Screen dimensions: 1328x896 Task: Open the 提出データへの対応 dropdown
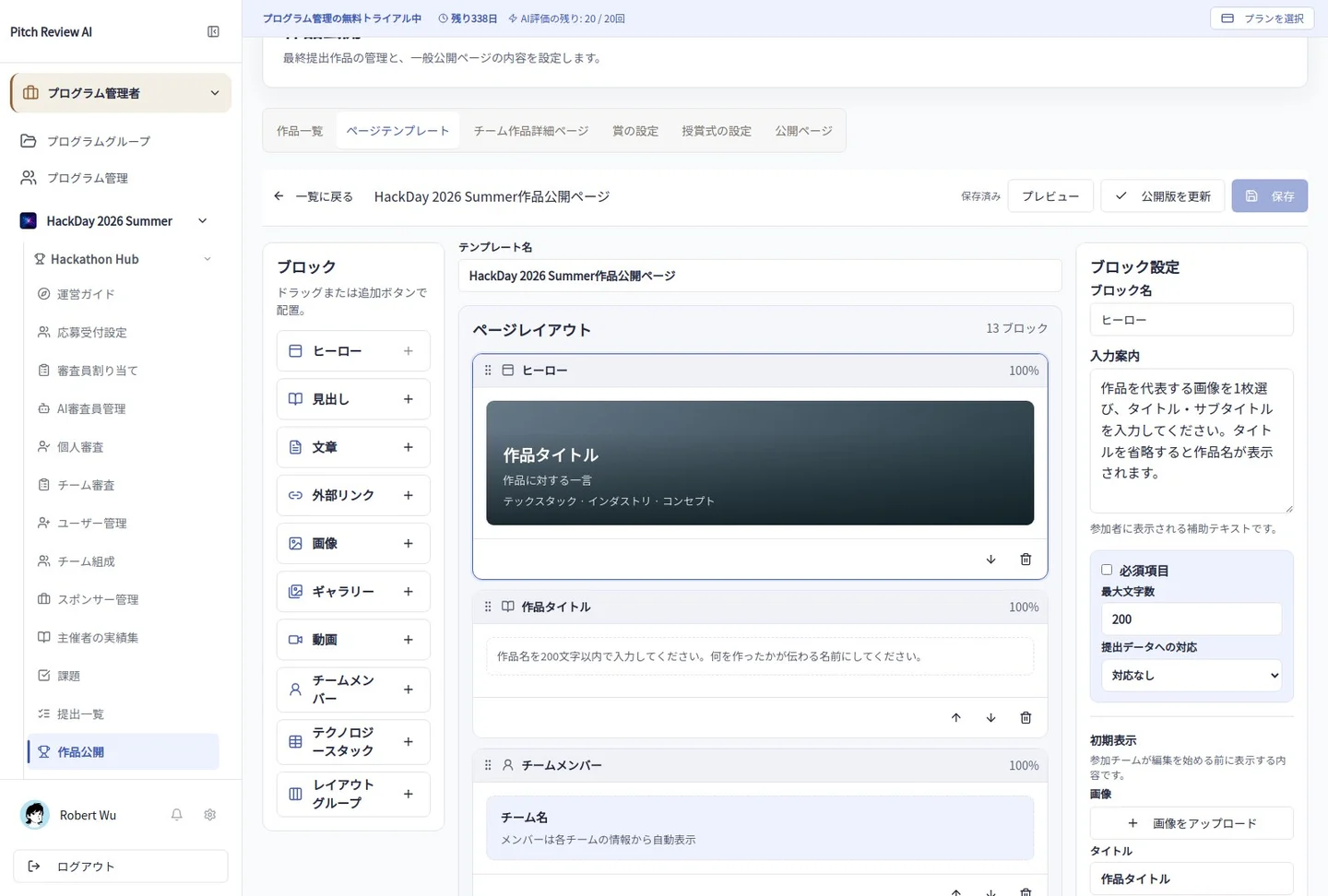[x=1191, y=676]
